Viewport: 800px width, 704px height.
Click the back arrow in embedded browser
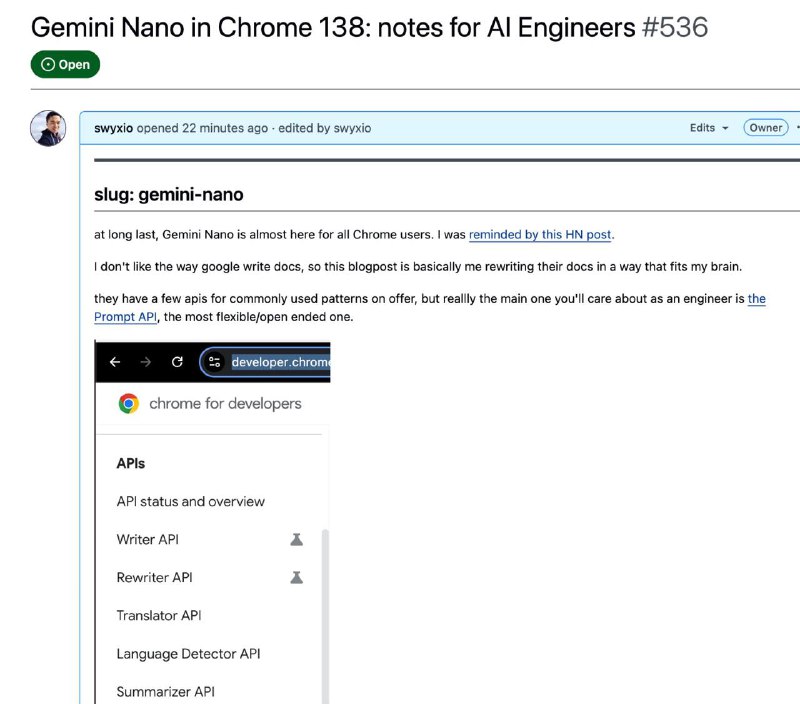click(115, 362)
